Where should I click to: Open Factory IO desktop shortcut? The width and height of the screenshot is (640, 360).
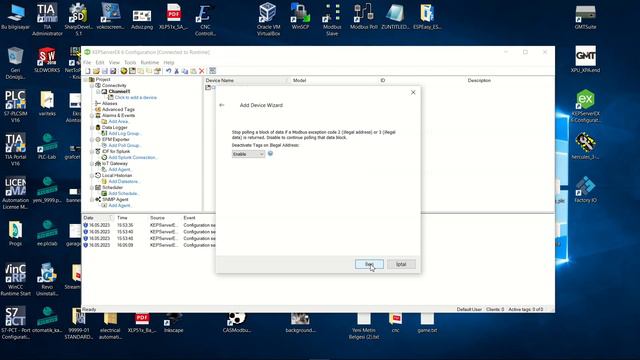click(x=585, y=190)
